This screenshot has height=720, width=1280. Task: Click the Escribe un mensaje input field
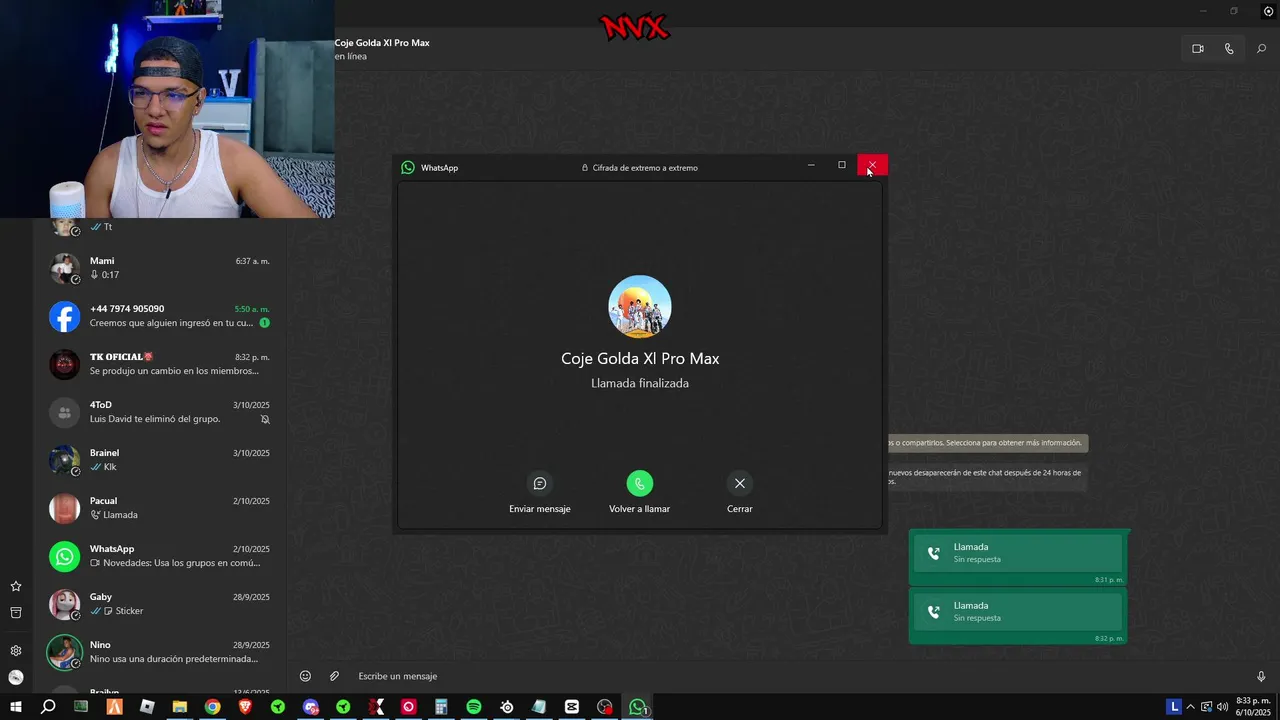(x=800, y=676)
